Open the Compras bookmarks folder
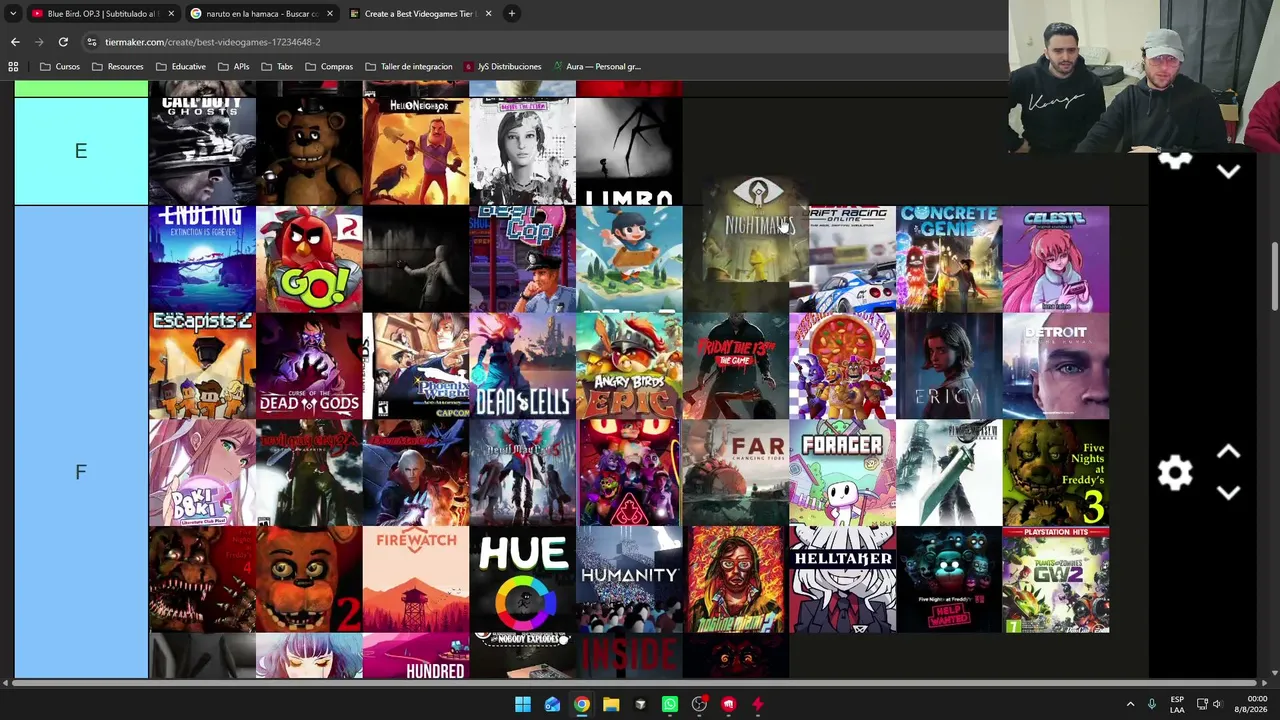This screenshot has height=720, width=1280. click(329, 67)
